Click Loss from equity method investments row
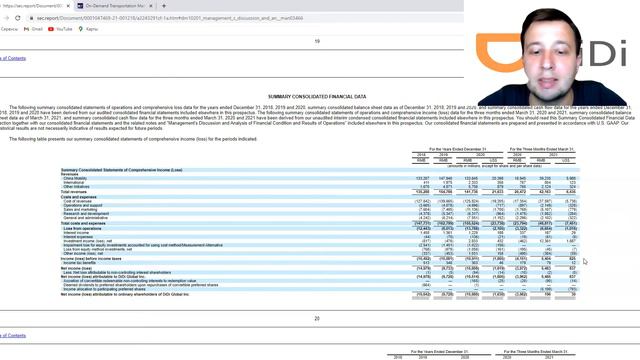The height and width of the screenshot is (360, 640). (98, 249)
